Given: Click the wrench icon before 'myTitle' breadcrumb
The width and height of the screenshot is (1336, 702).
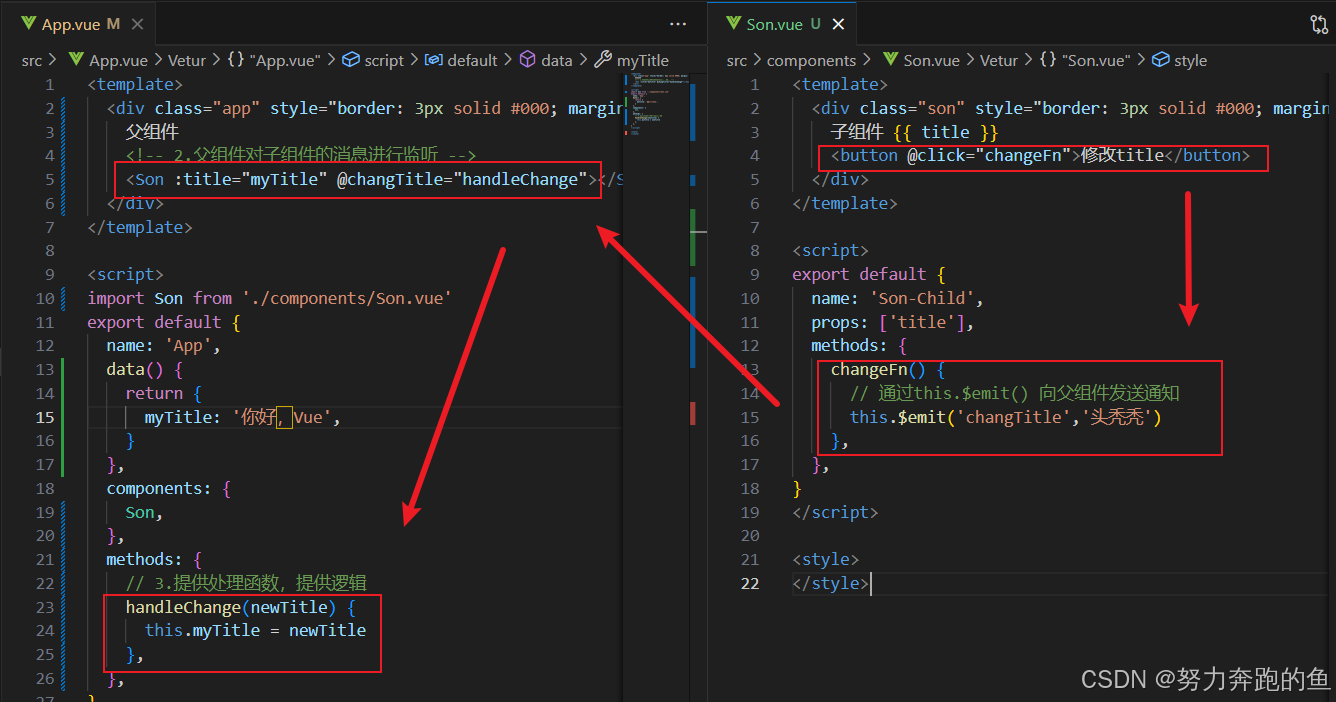Looking at the screenshot, I should [603, 60].
